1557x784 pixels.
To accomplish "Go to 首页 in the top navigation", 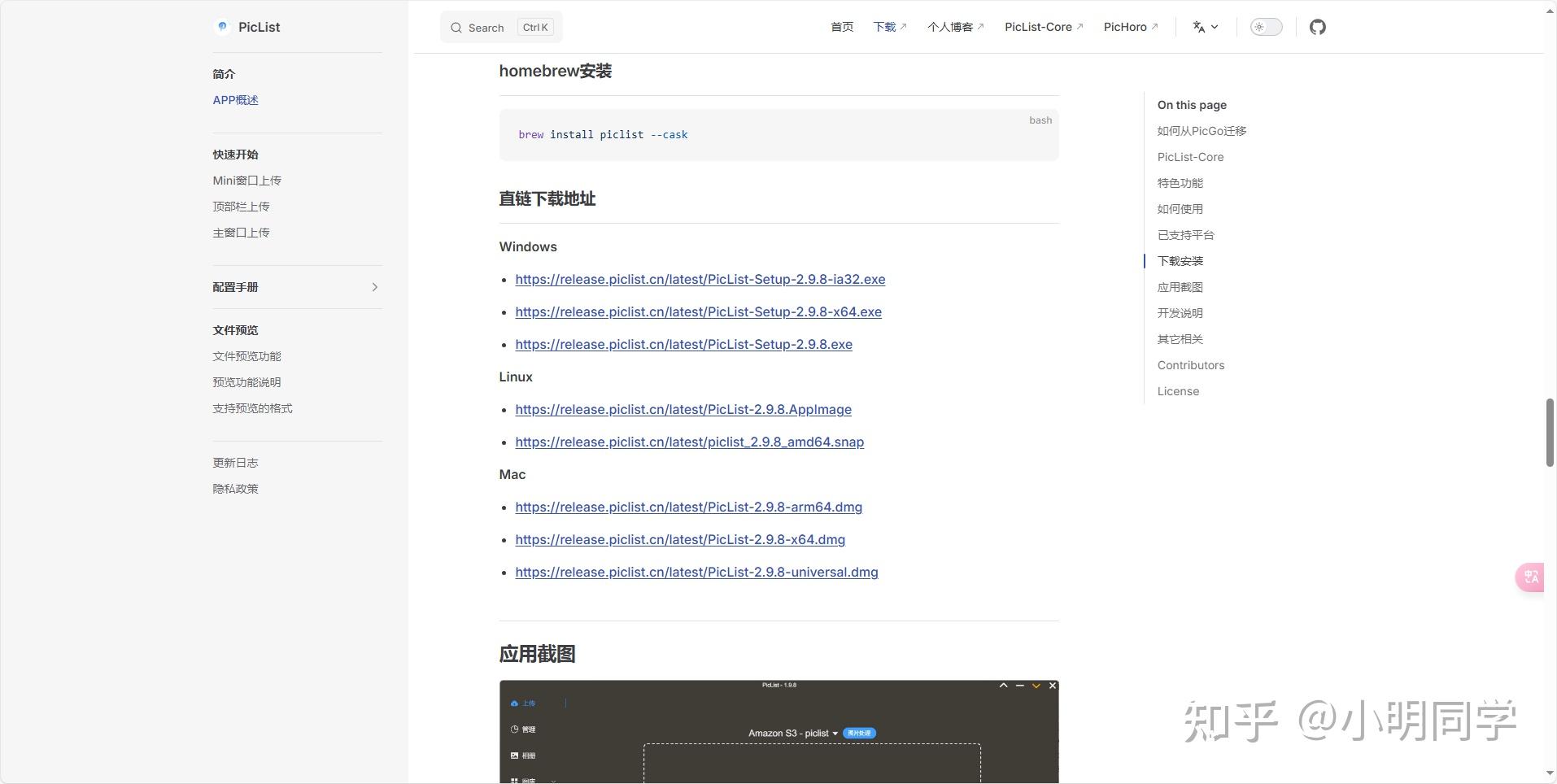I will coord(842,26).
